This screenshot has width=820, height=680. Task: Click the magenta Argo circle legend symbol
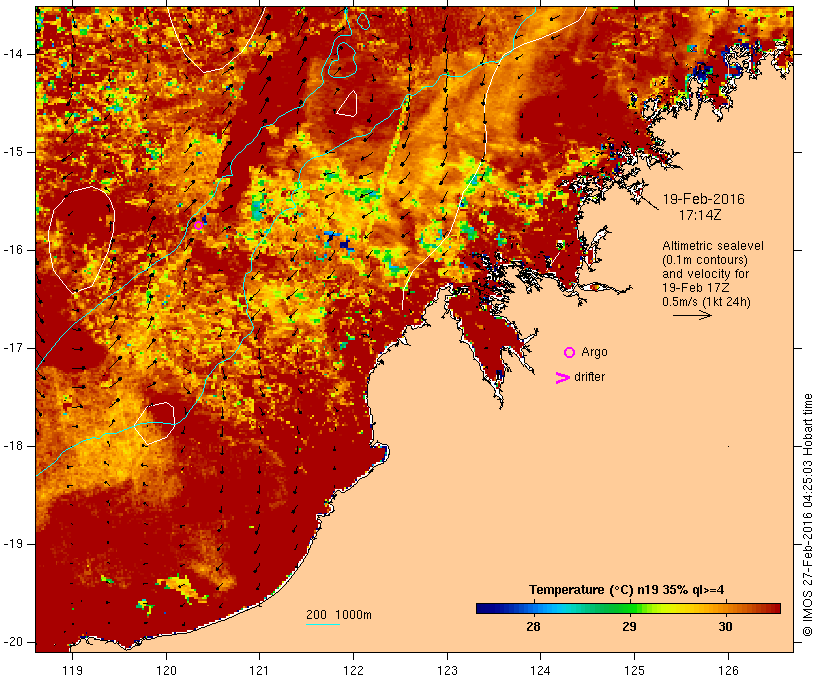click(569, 353)
